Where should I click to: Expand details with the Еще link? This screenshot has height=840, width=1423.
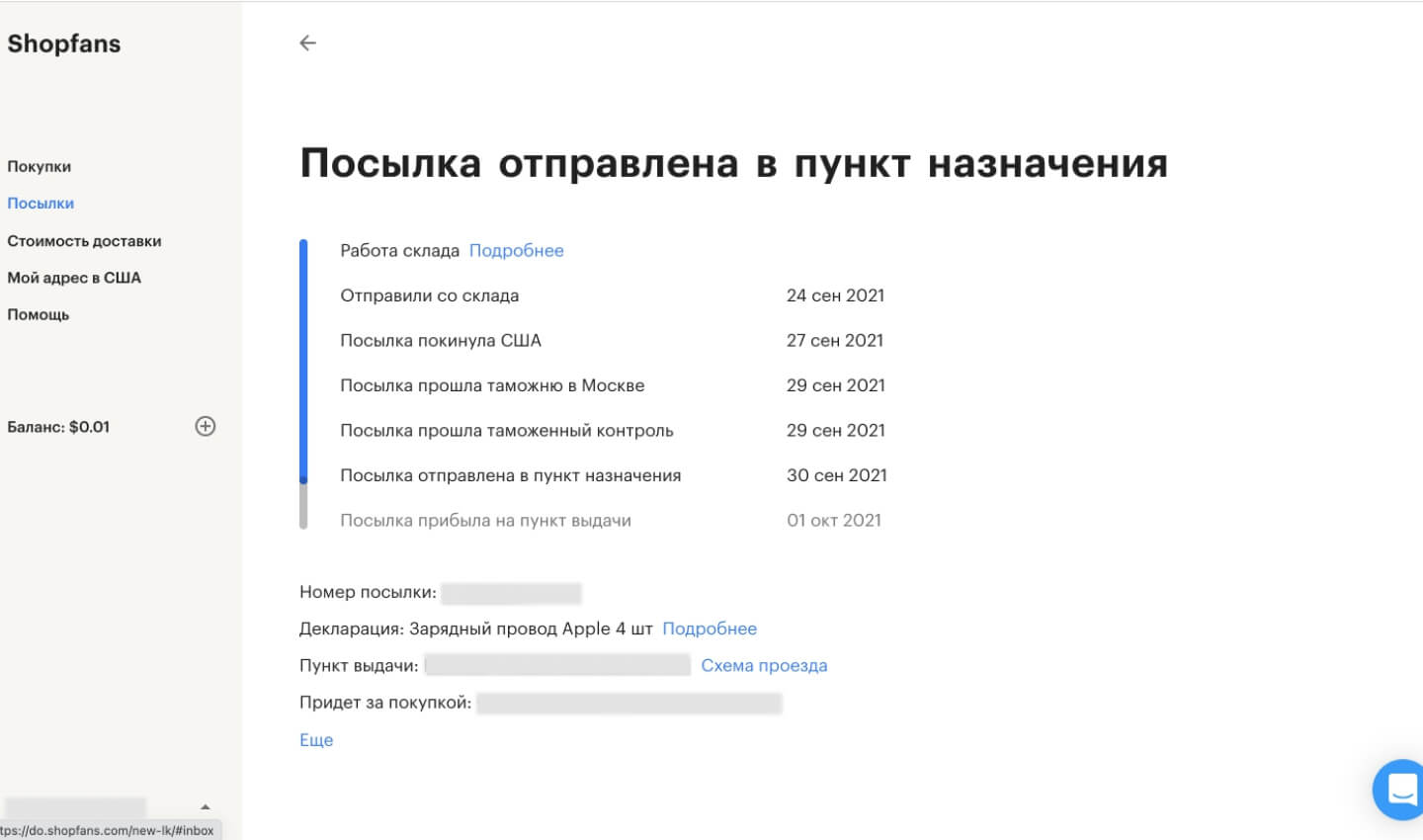pyautogui.click(x=316, y=740)
